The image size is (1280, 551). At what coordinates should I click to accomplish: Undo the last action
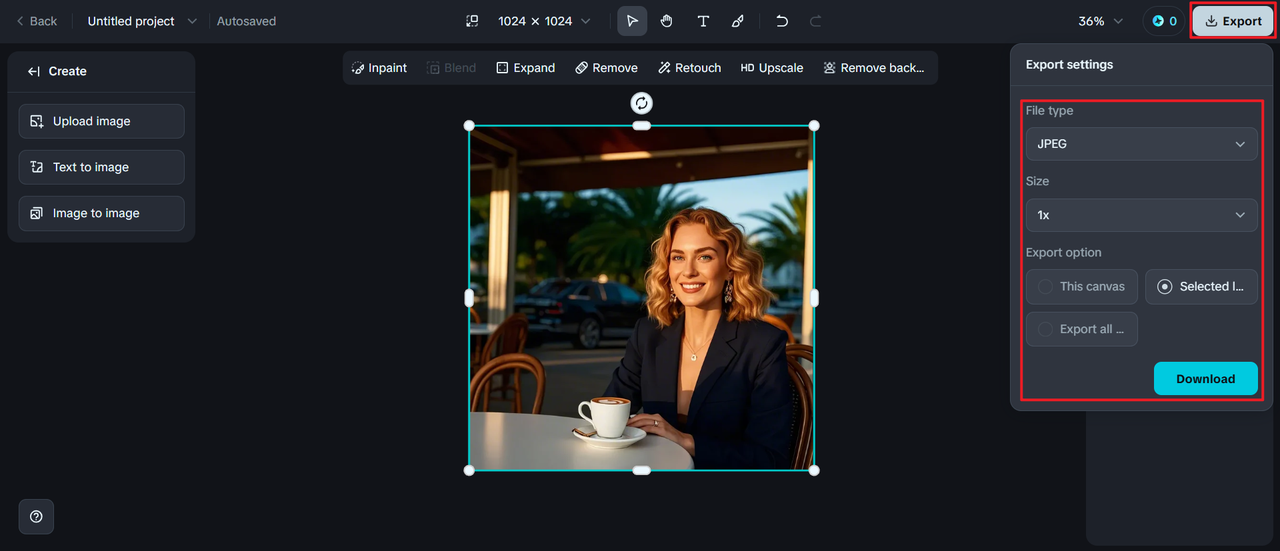782,21
